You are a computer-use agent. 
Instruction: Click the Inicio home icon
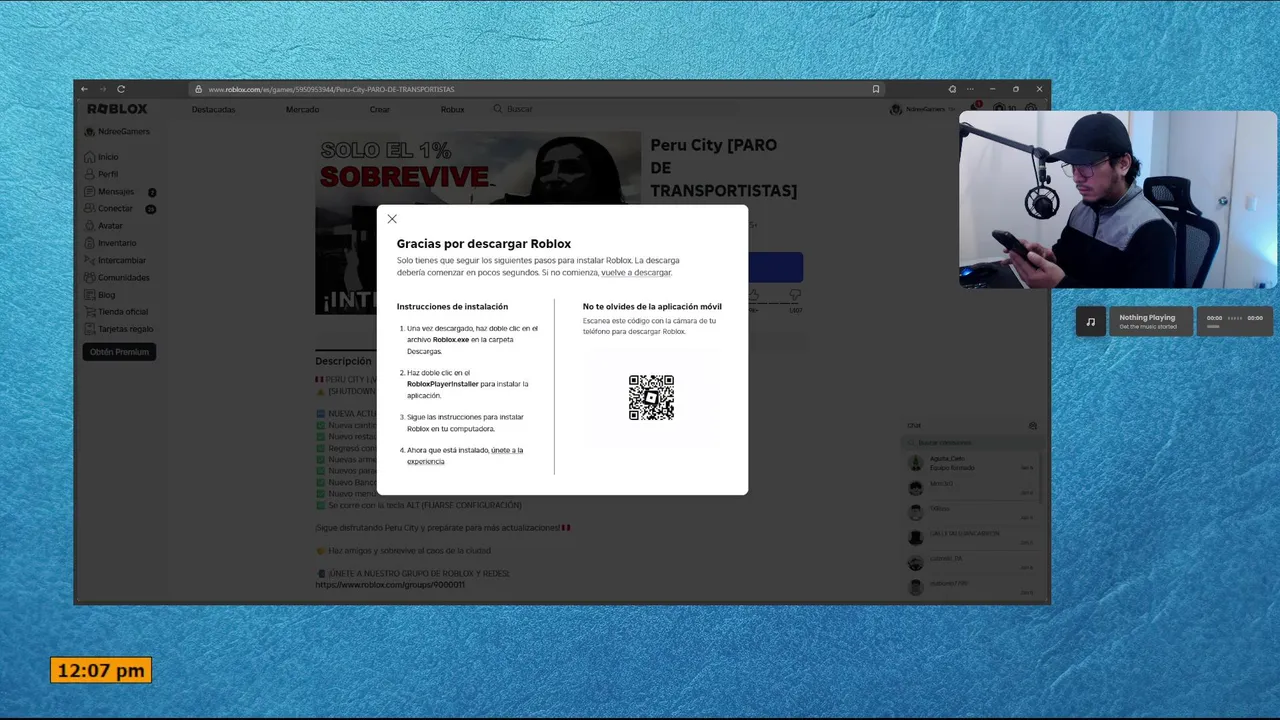(90, 157)
